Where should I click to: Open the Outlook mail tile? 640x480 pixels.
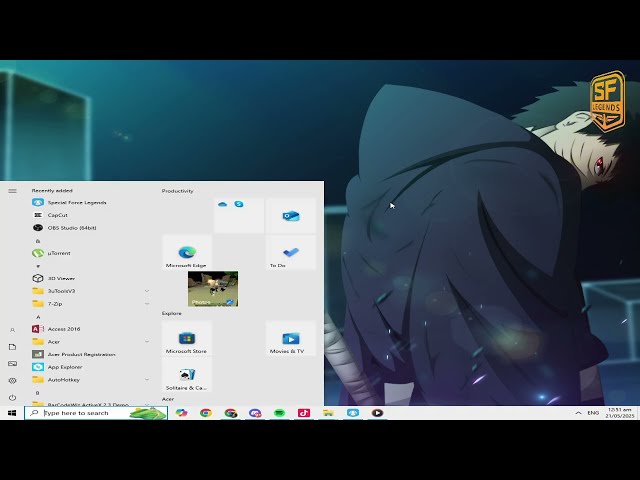point(291,216)
